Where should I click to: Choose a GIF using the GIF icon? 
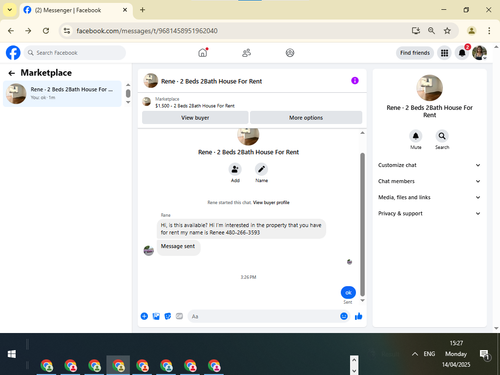click(179, 316)
